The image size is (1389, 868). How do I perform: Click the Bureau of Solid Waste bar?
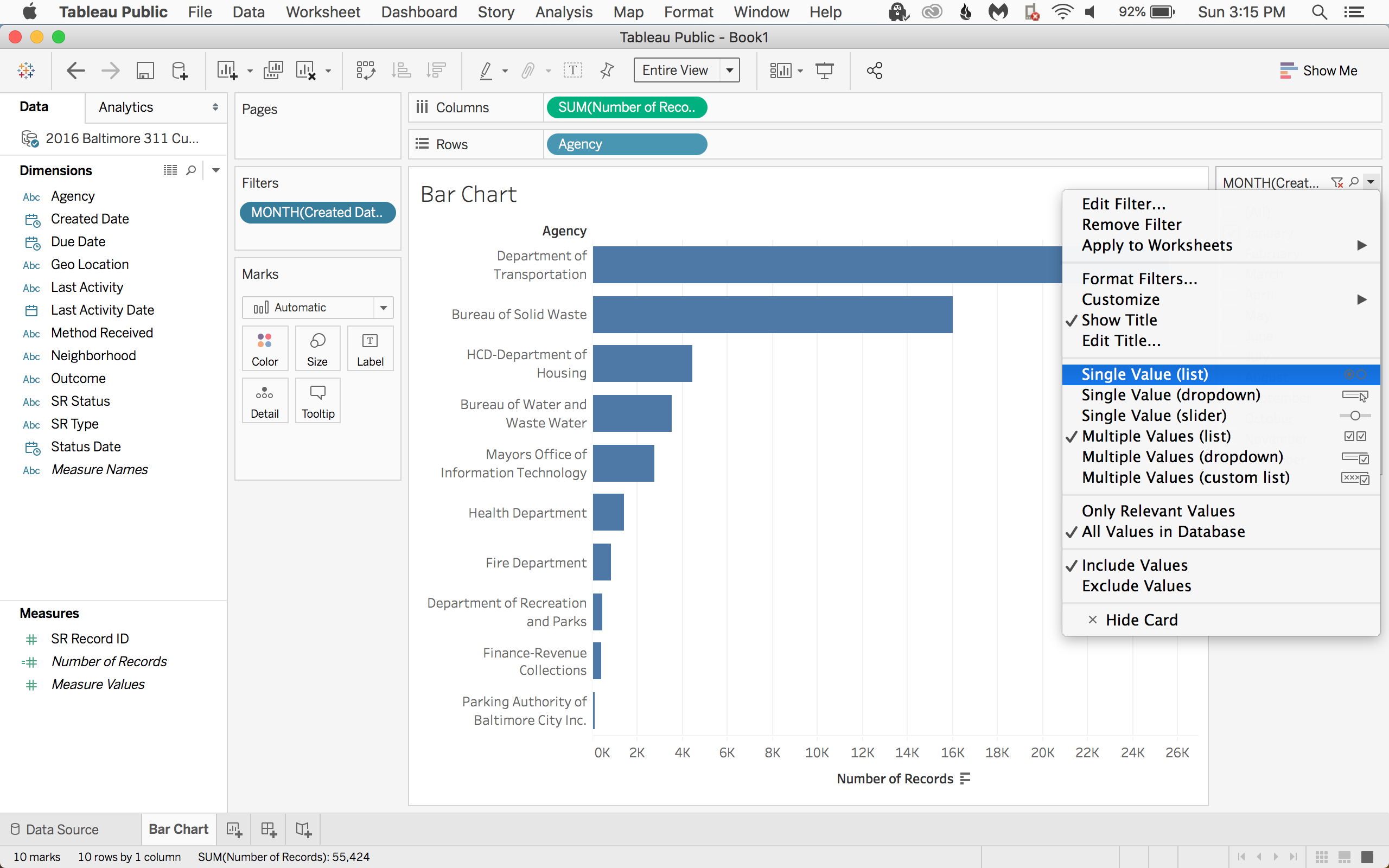coord(773,315)
